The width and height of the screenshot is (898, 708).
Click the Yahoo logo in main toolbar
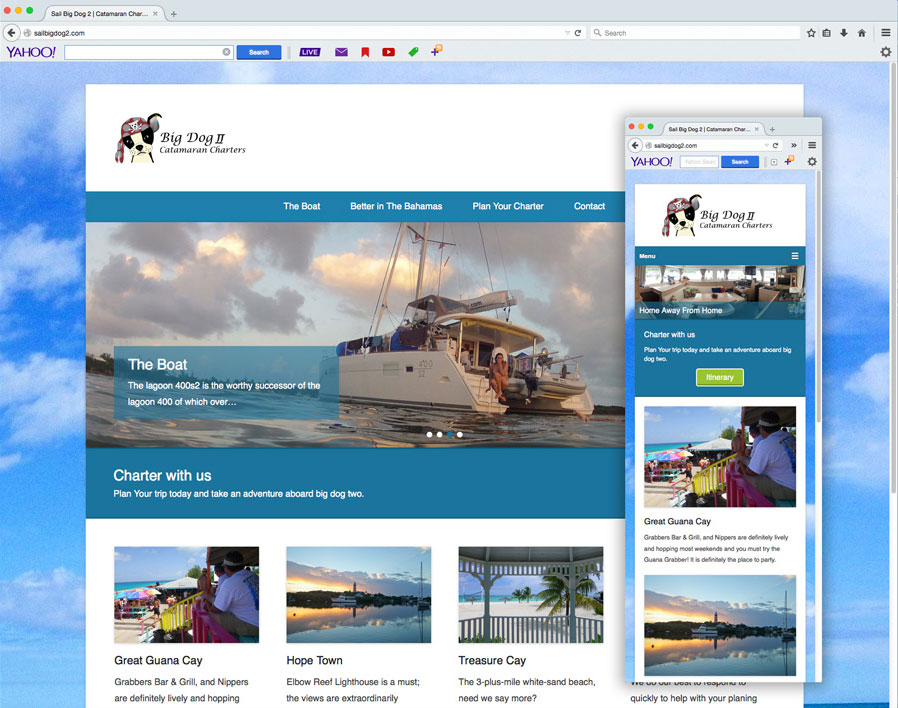[x=31, y=52]
